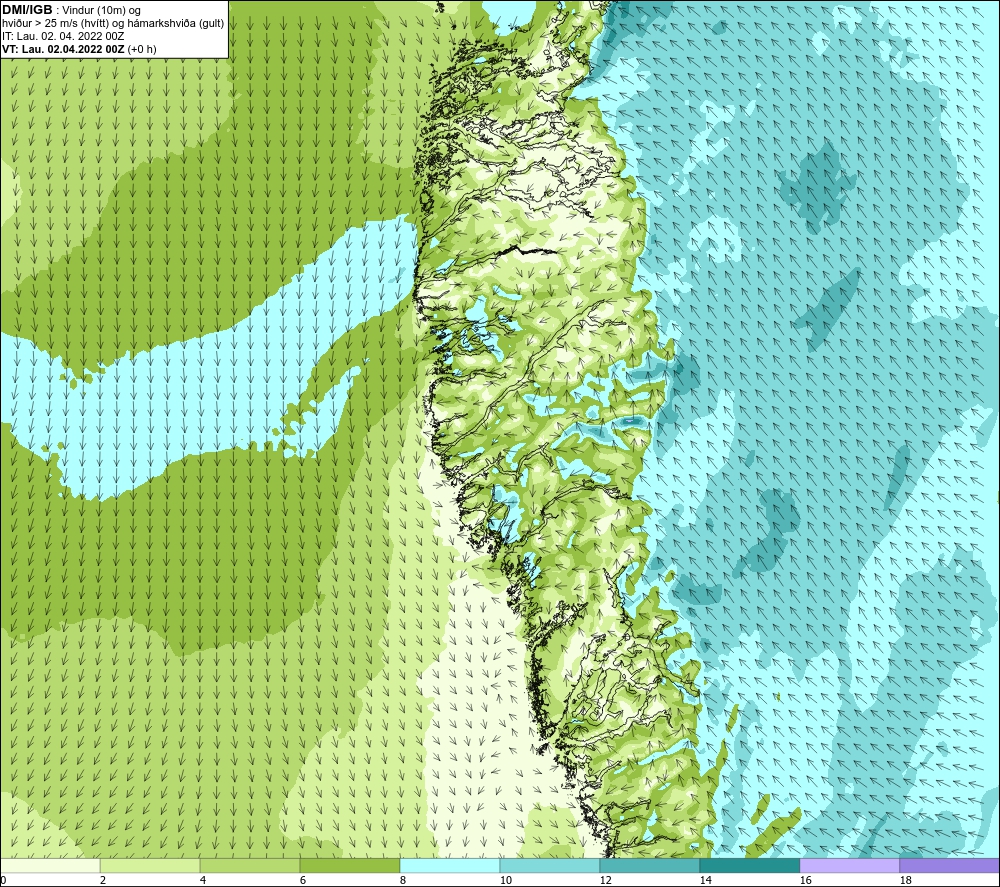Screen dimensions: 1000x887
Task: Click the scale label '8'
Action: [403, 881]
